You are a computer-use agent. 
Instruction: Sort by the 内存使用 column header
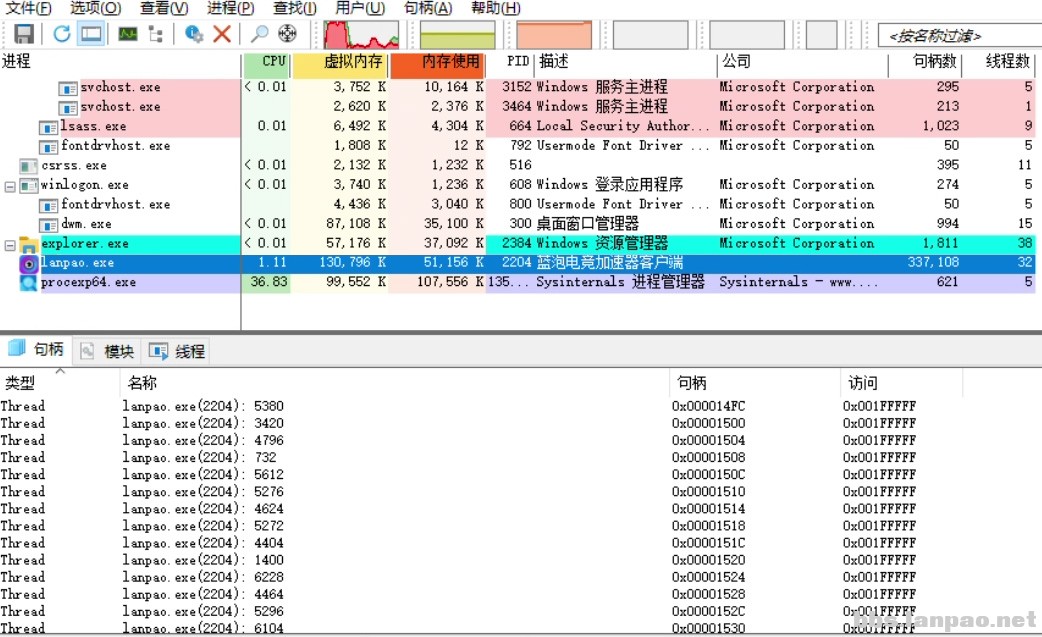click(x=450, y=62)
